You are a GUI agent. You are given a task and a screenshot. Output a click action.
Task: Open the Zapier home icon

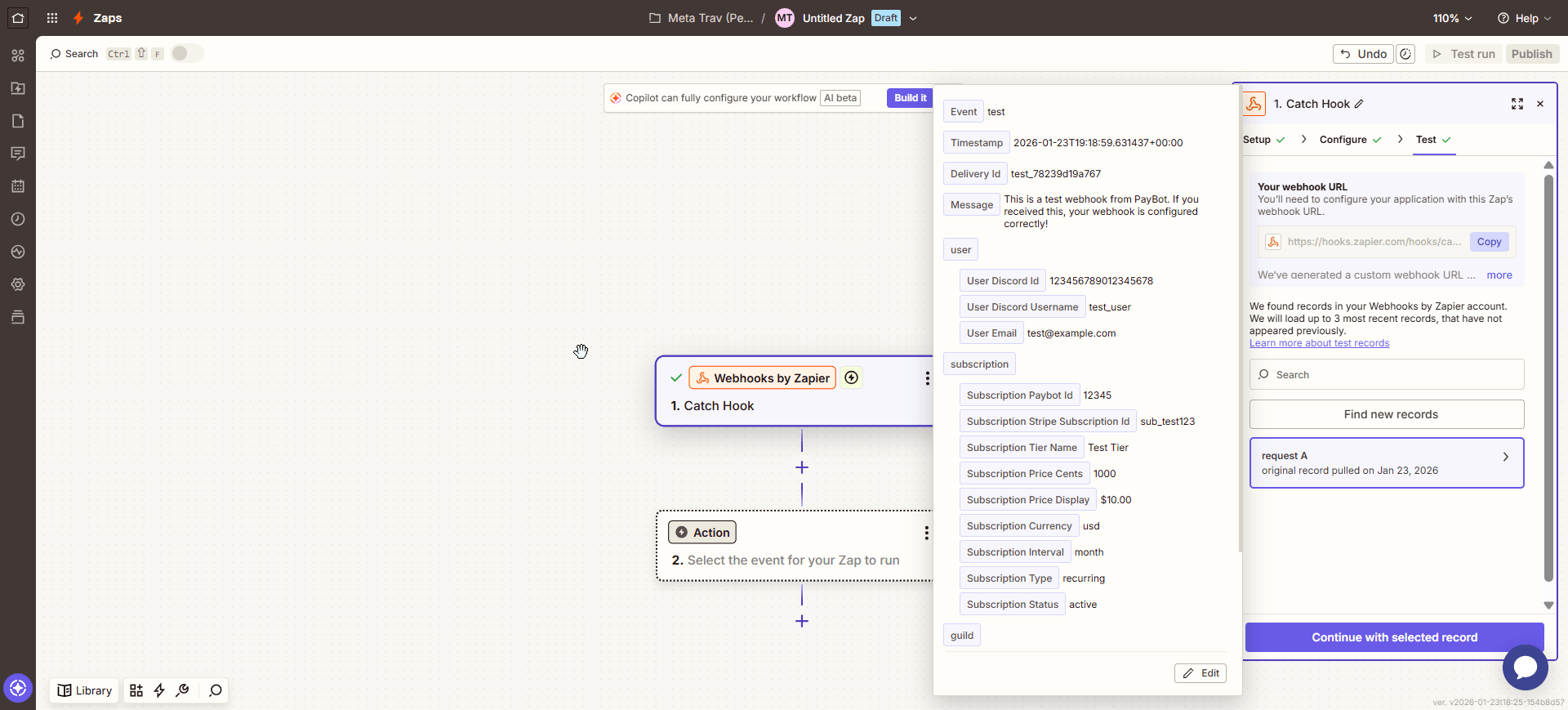click(x=18, y=18)
